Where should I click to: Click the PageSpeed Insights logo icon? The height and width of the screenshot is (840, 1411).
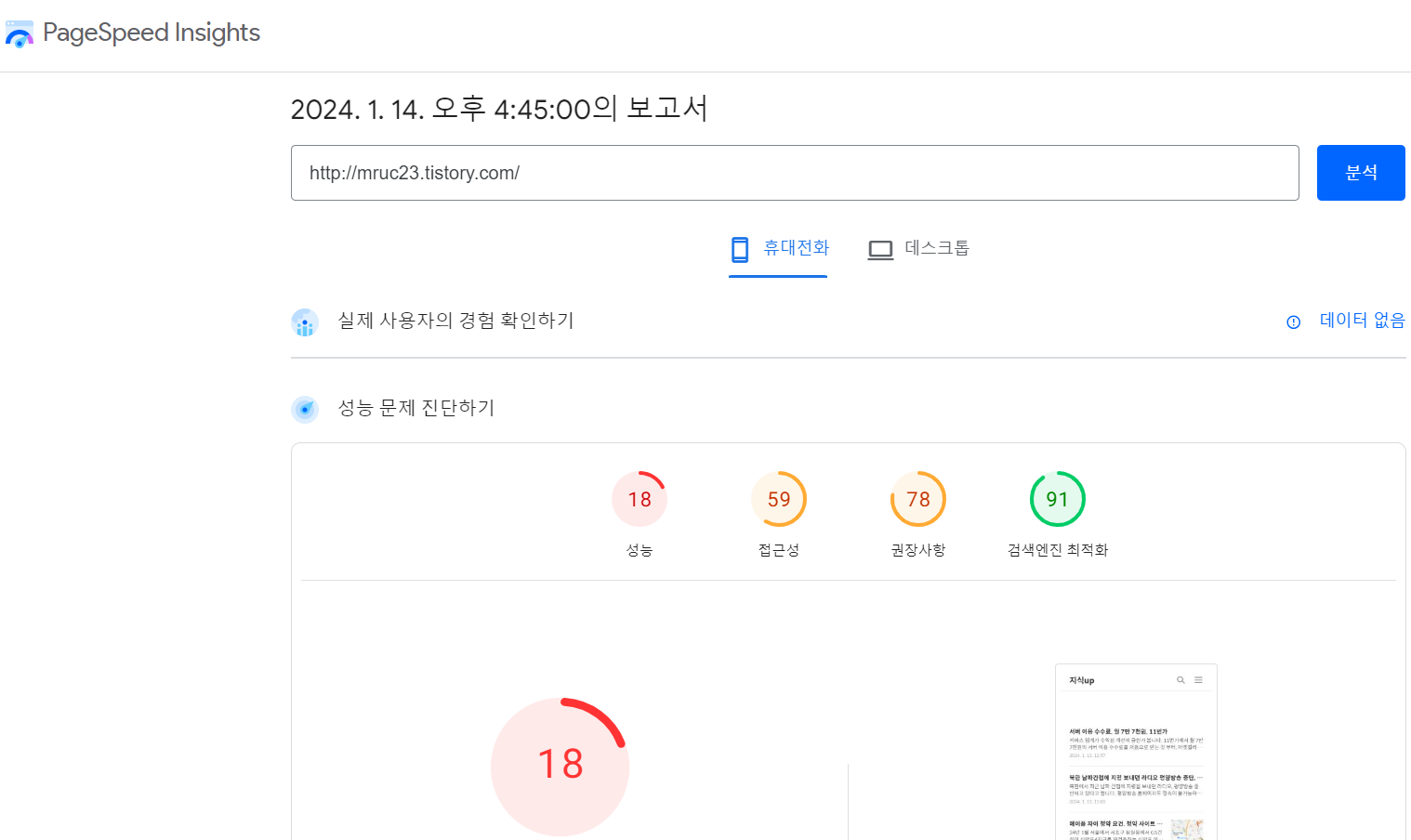pyautogui.click(x=20, y=33)
